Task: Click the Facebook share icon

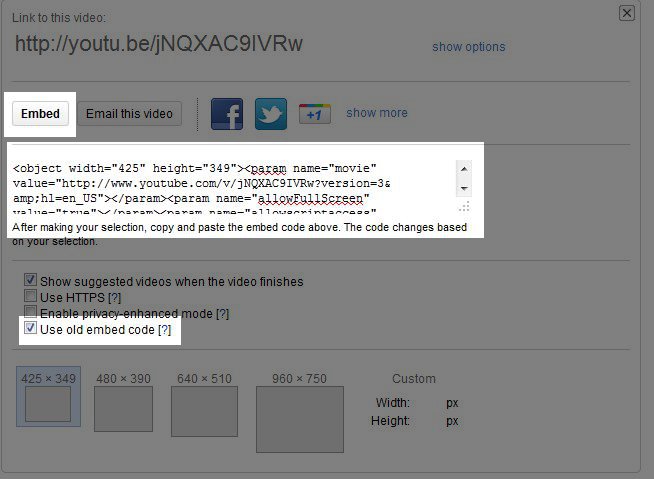Action: 227,114
